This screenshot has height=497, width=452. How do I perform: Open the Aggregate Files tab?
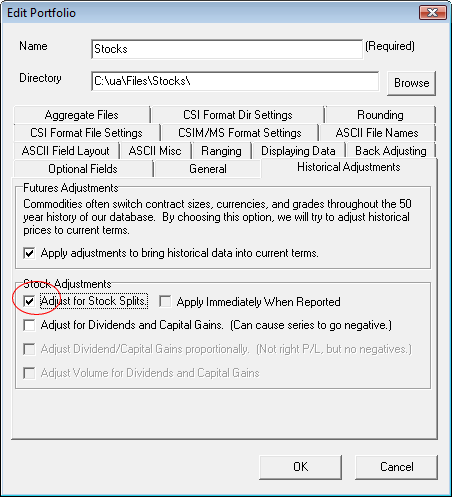click(x=82, y=115)
